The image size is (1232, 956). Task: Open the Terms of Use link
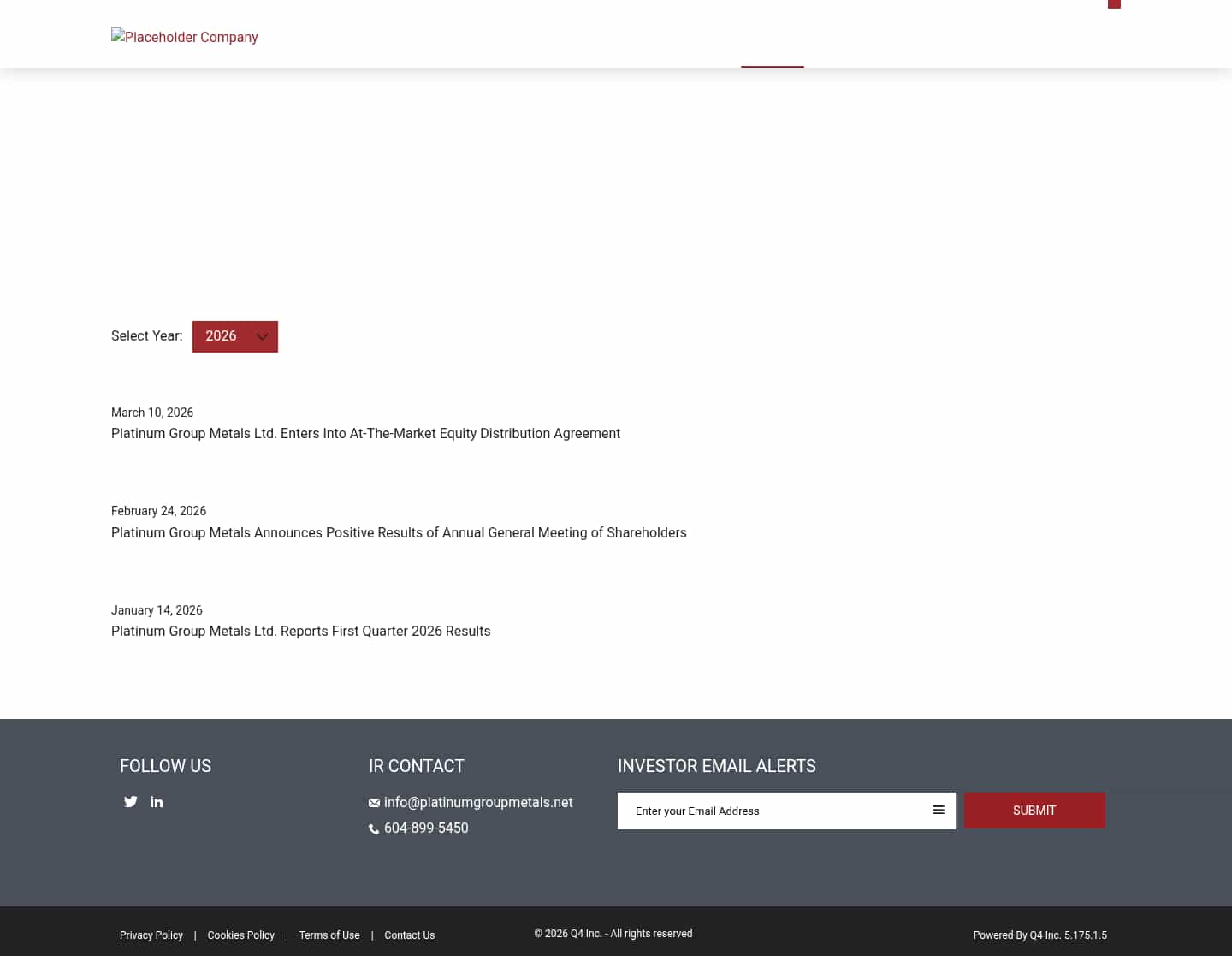point(329,935)
